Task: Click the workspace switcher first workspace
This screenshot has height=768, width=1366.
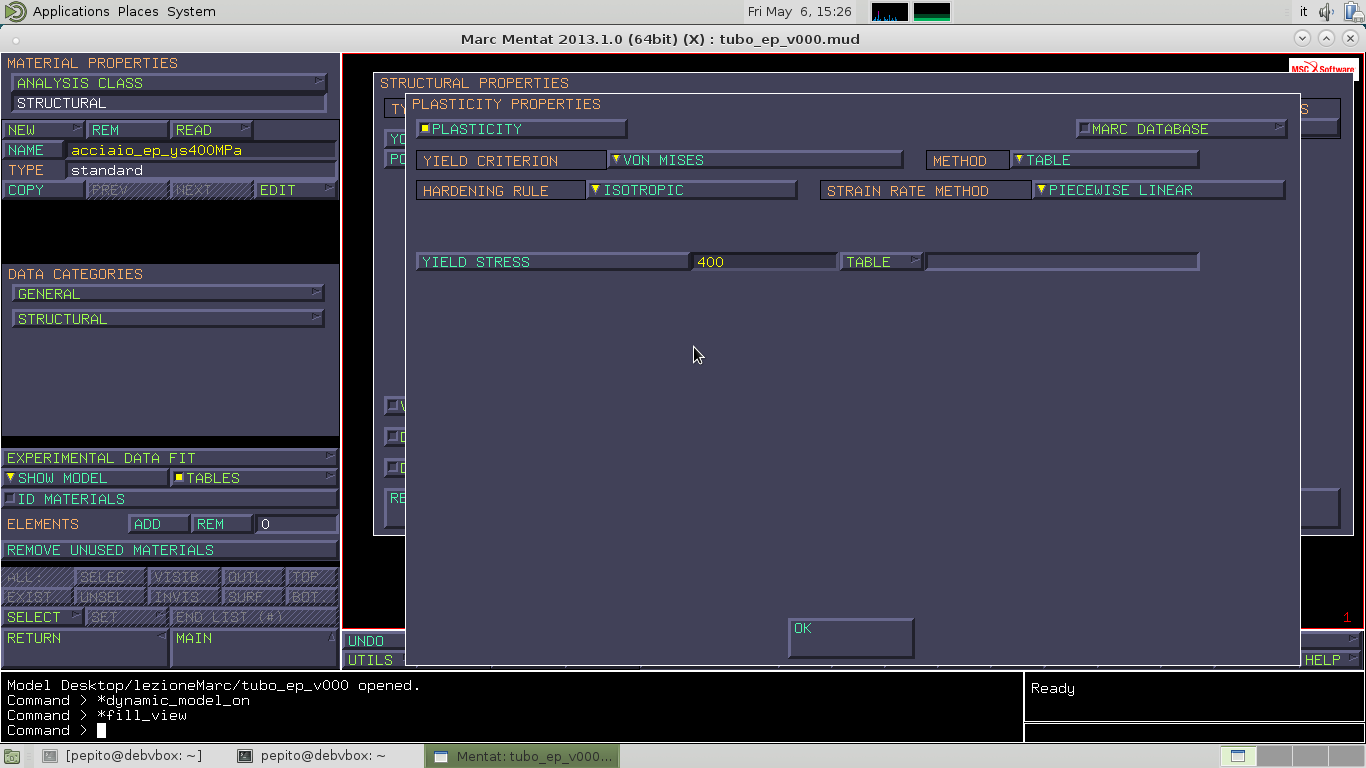Action: [x=1238, y=756]
